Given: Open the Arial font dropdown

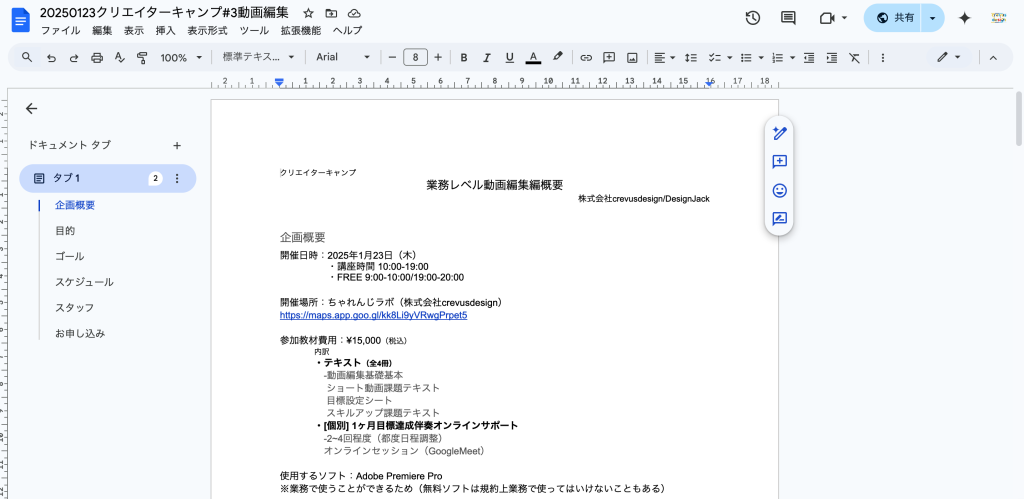Looking at the screenshot, I should point(343,58).
